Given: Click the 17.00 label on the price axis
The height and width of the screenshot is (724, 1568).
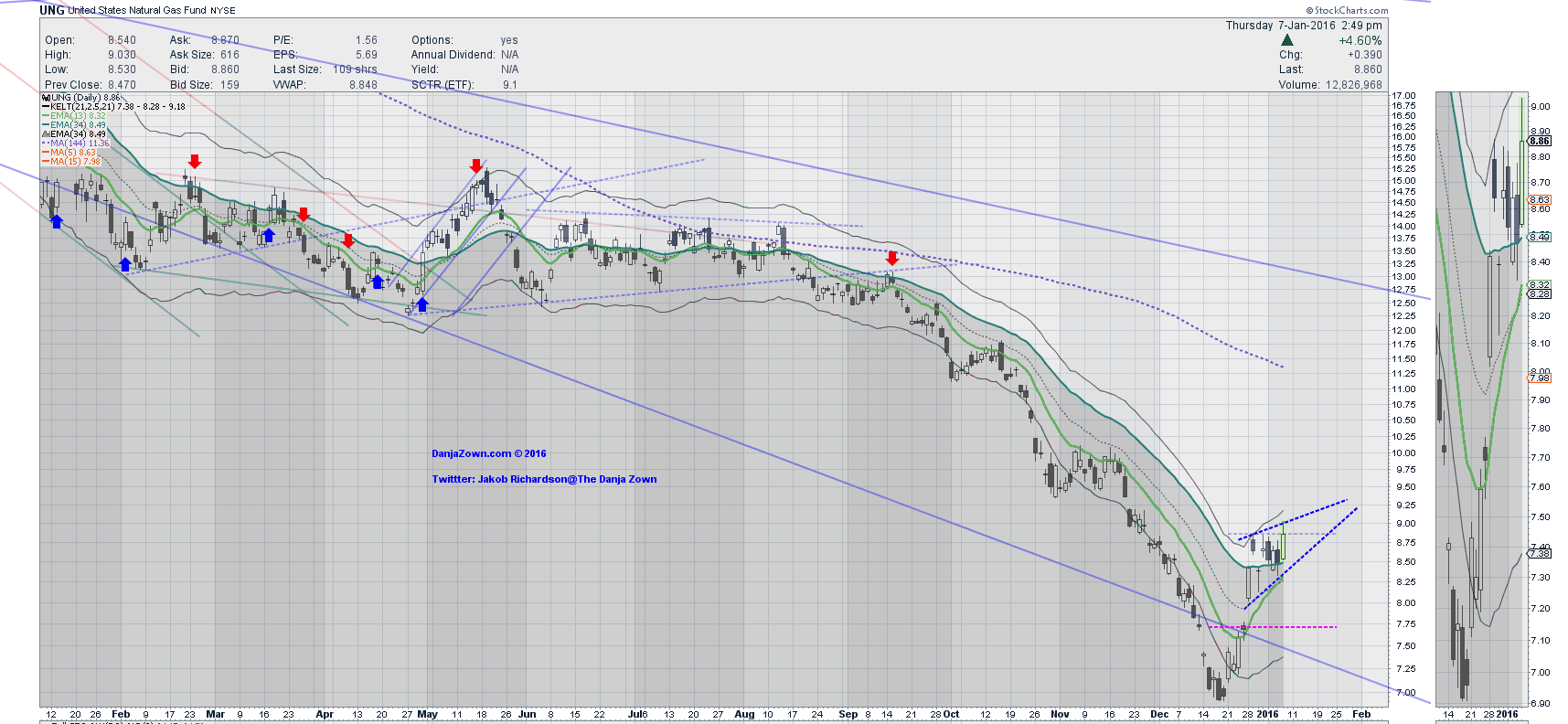Looking at the screenshot, I should 1403,96.
